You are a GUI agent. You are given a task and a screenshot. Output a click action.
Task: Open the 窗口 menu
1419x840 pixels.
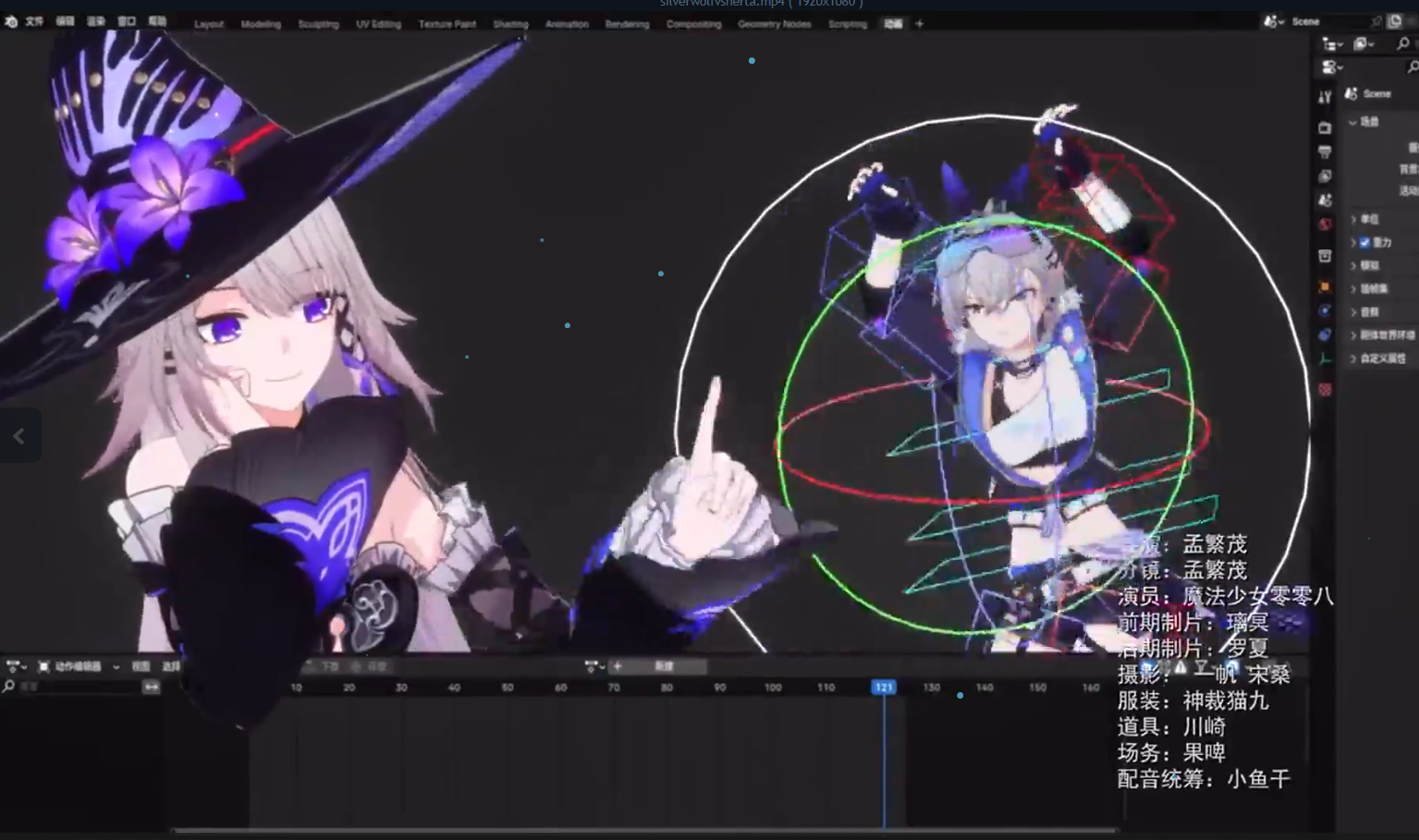click(x=127, y=21)
